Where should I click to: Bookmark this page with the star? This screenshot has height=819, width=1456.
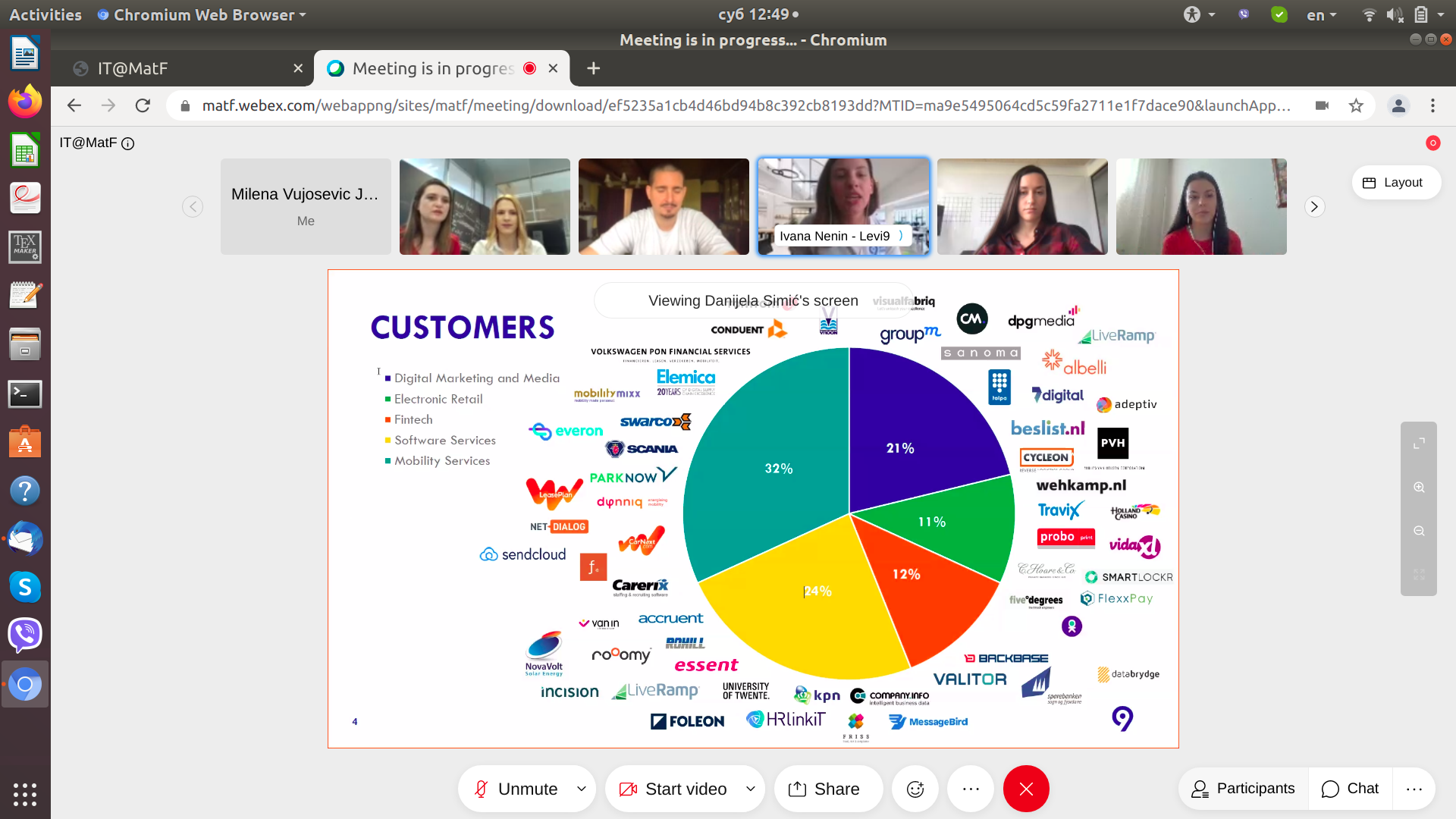(1356, 105)
